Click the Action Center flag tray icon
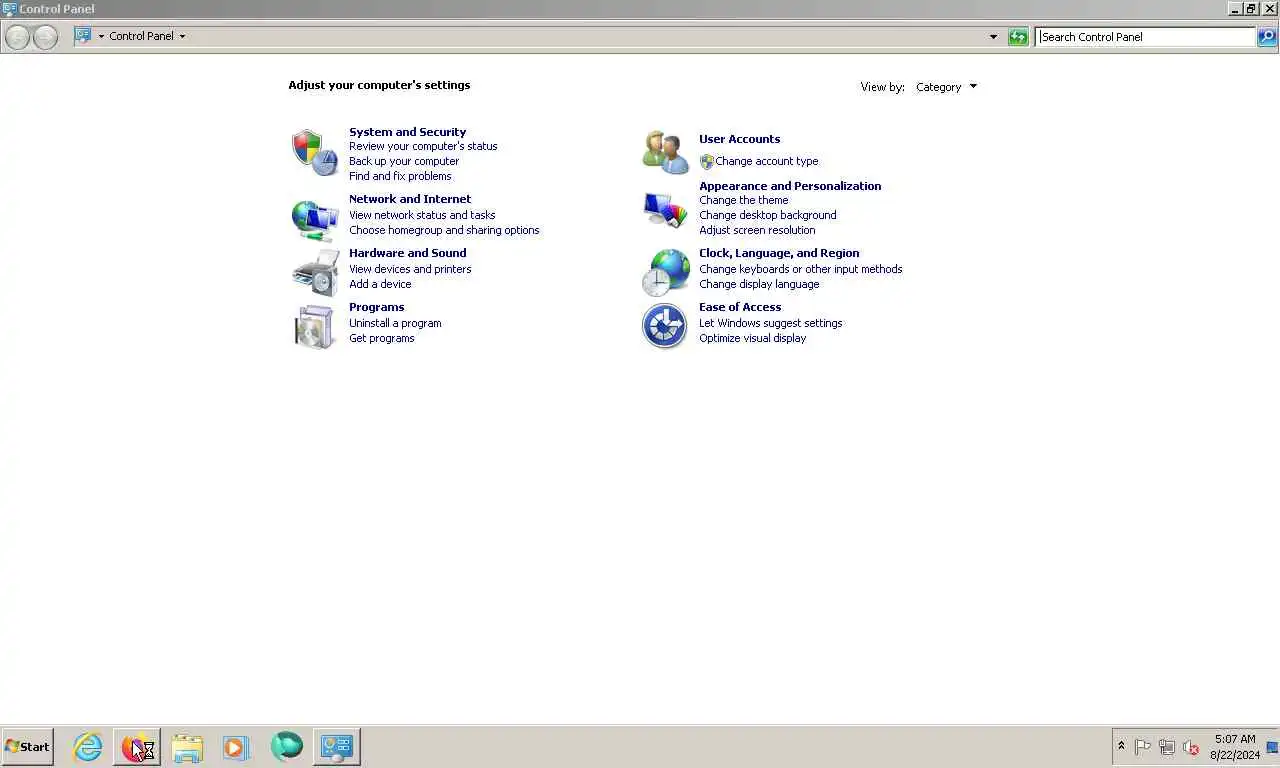Screen dimensions: 1280x768 pos(1143,747)
